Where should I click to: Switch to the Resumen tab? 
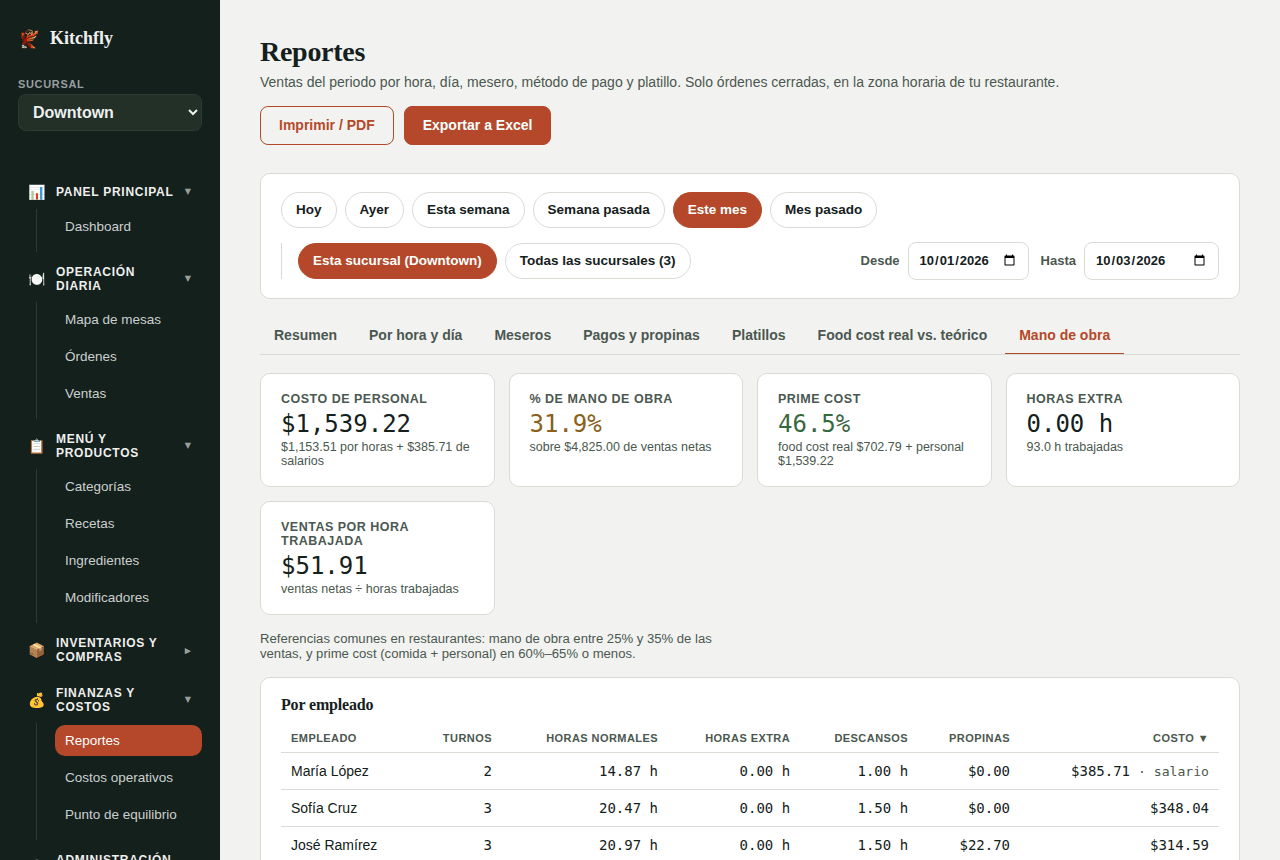(305, 335)
